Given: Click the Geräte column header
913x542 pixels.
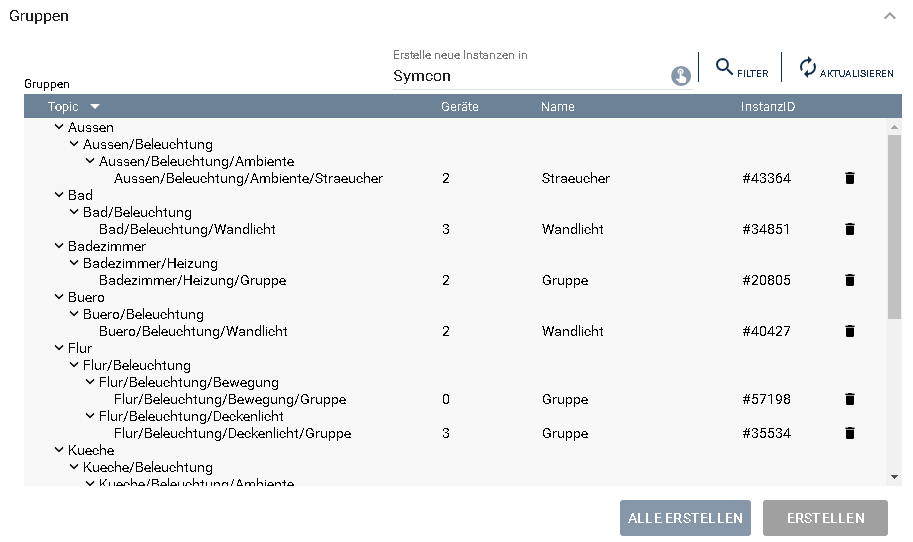Looking at the screenshot, I should [x=459, y=107].
